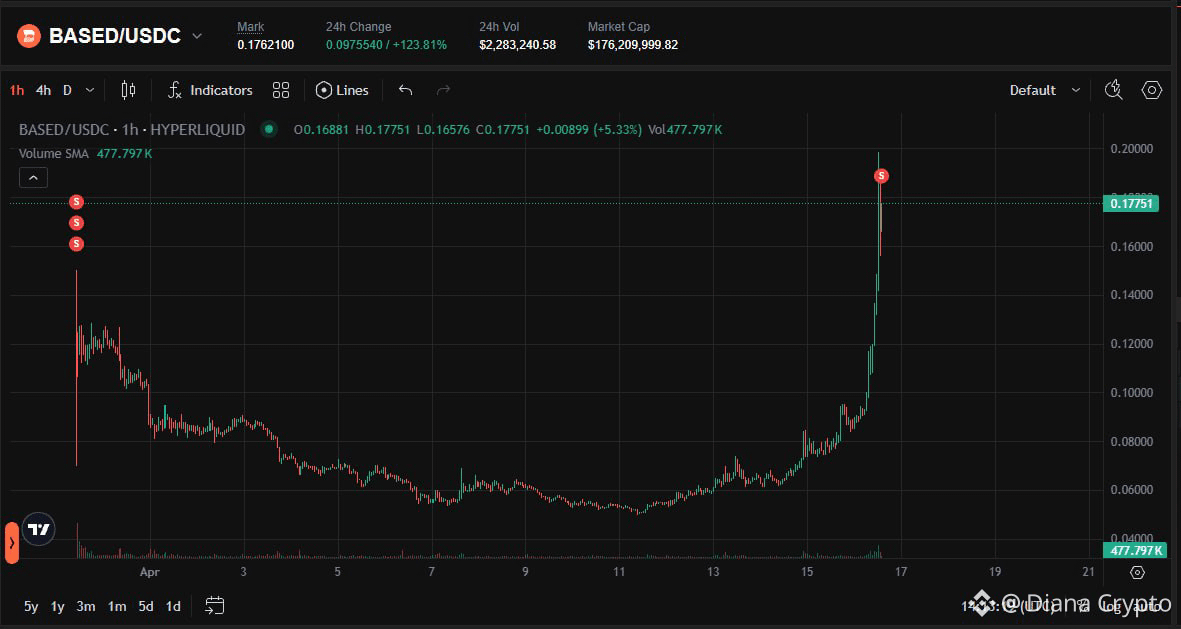The width and height of the screenshot is (1181, 629).
Task: Select the 1h timeframe
Action: [17, 90]
